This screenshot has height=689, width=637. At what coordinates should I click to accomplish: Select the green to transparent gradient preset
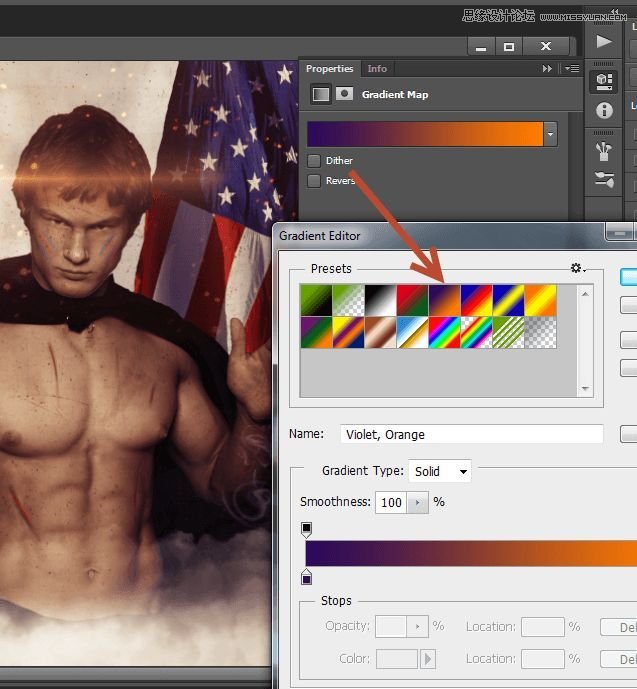(x=348, y=301)
